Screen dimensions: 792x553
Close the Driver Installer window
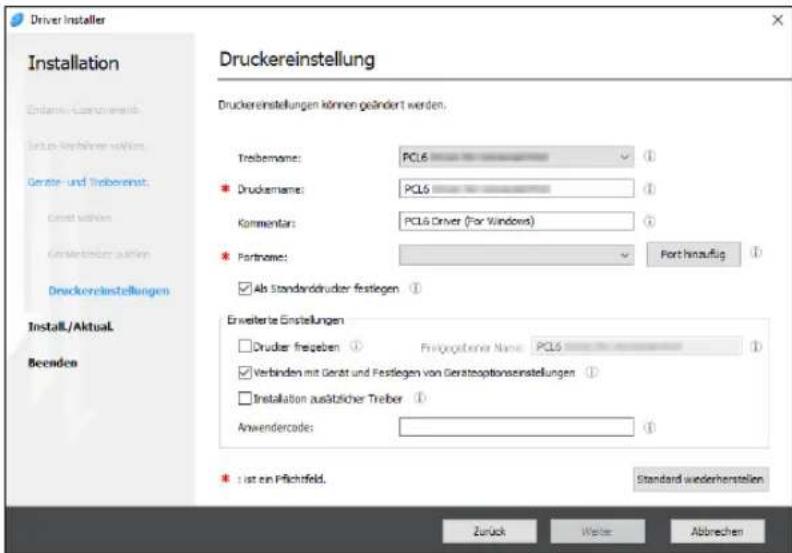pos(777,20)
